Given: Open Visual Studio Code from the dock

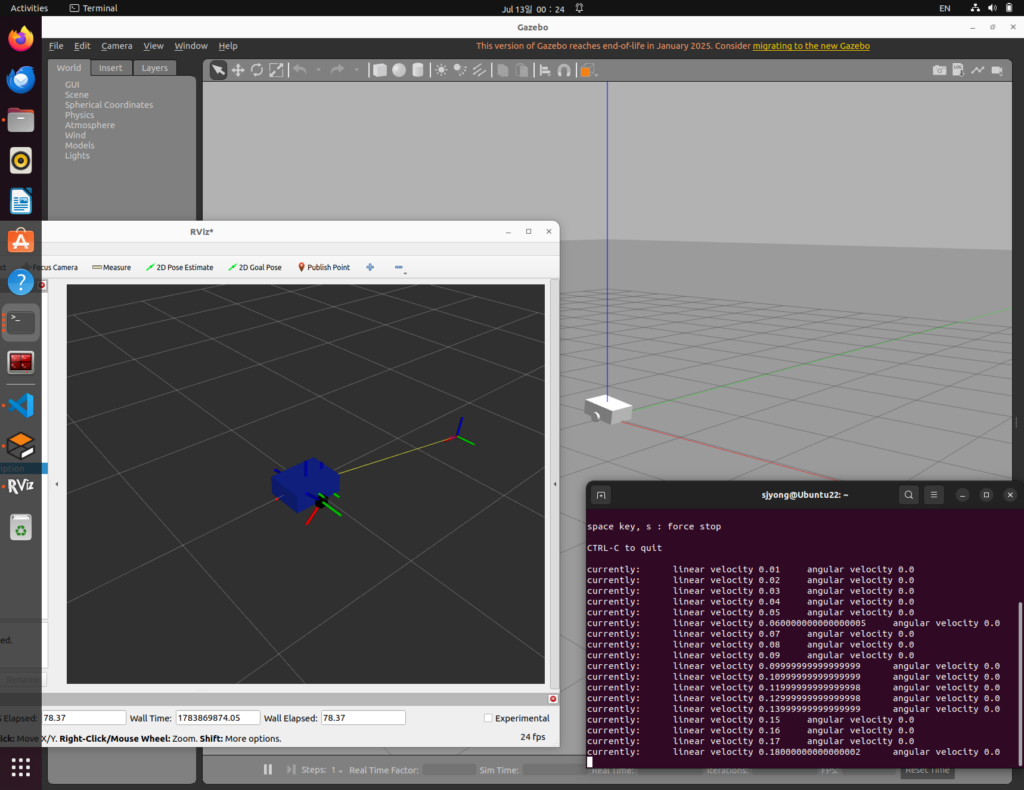Looking at the screenshot, I should tap(21, 405).
